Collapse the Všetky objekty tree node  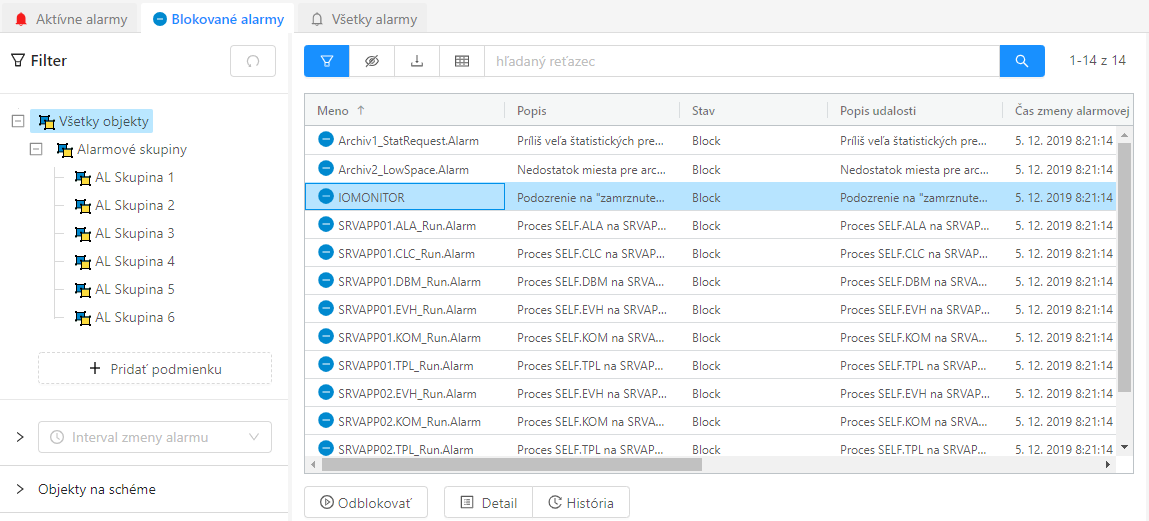tap(17, 122)
